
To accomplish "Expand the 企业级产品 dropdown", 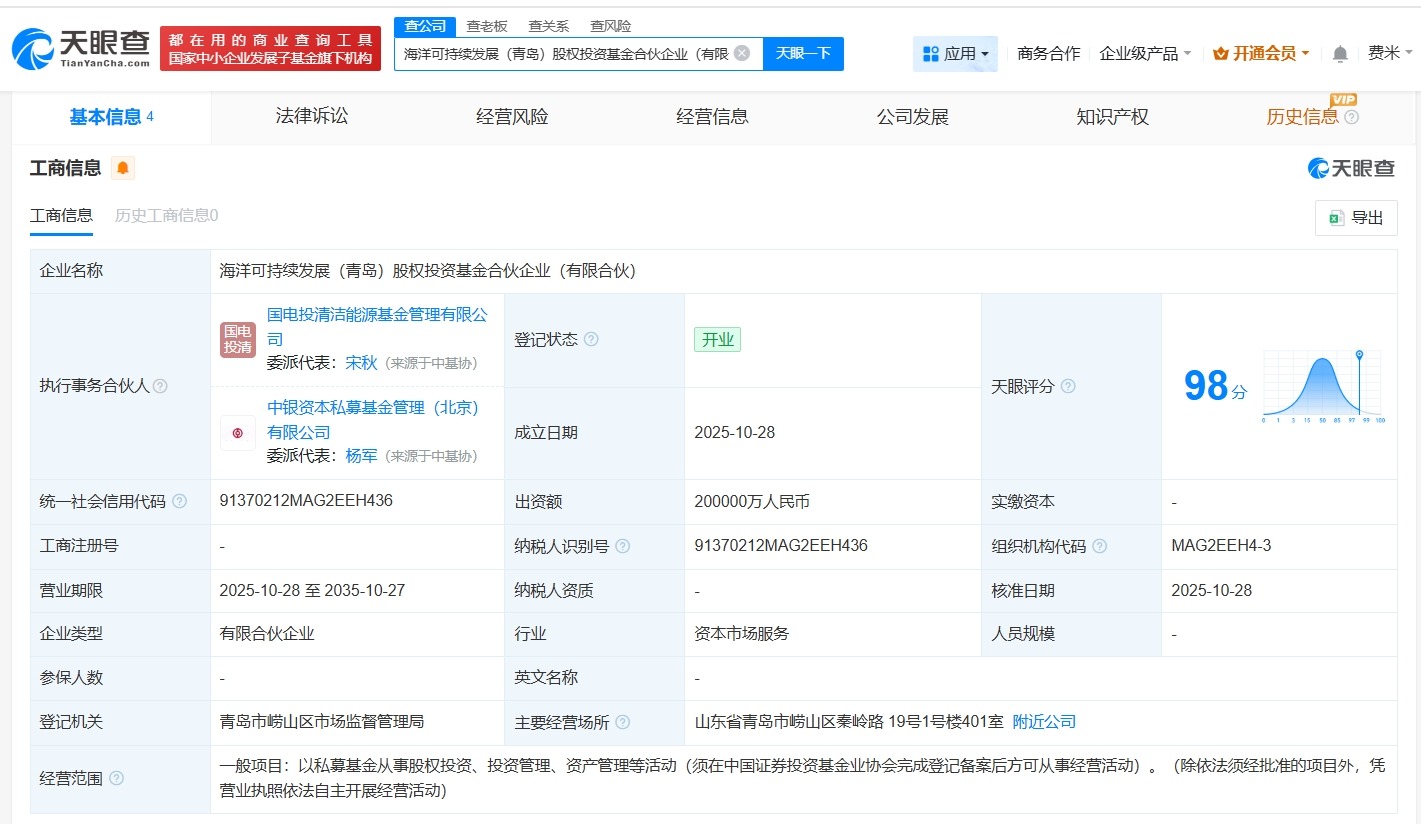I will click(1145, 54).
